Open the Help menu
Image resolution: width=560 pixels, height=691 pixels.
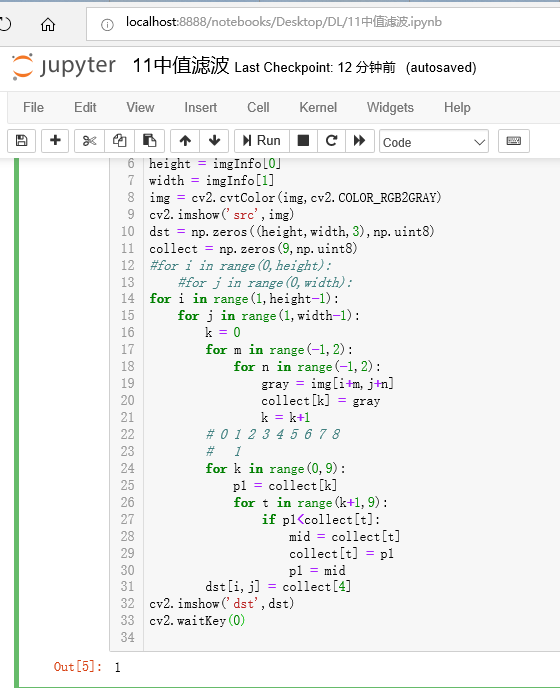coord(457,108)
